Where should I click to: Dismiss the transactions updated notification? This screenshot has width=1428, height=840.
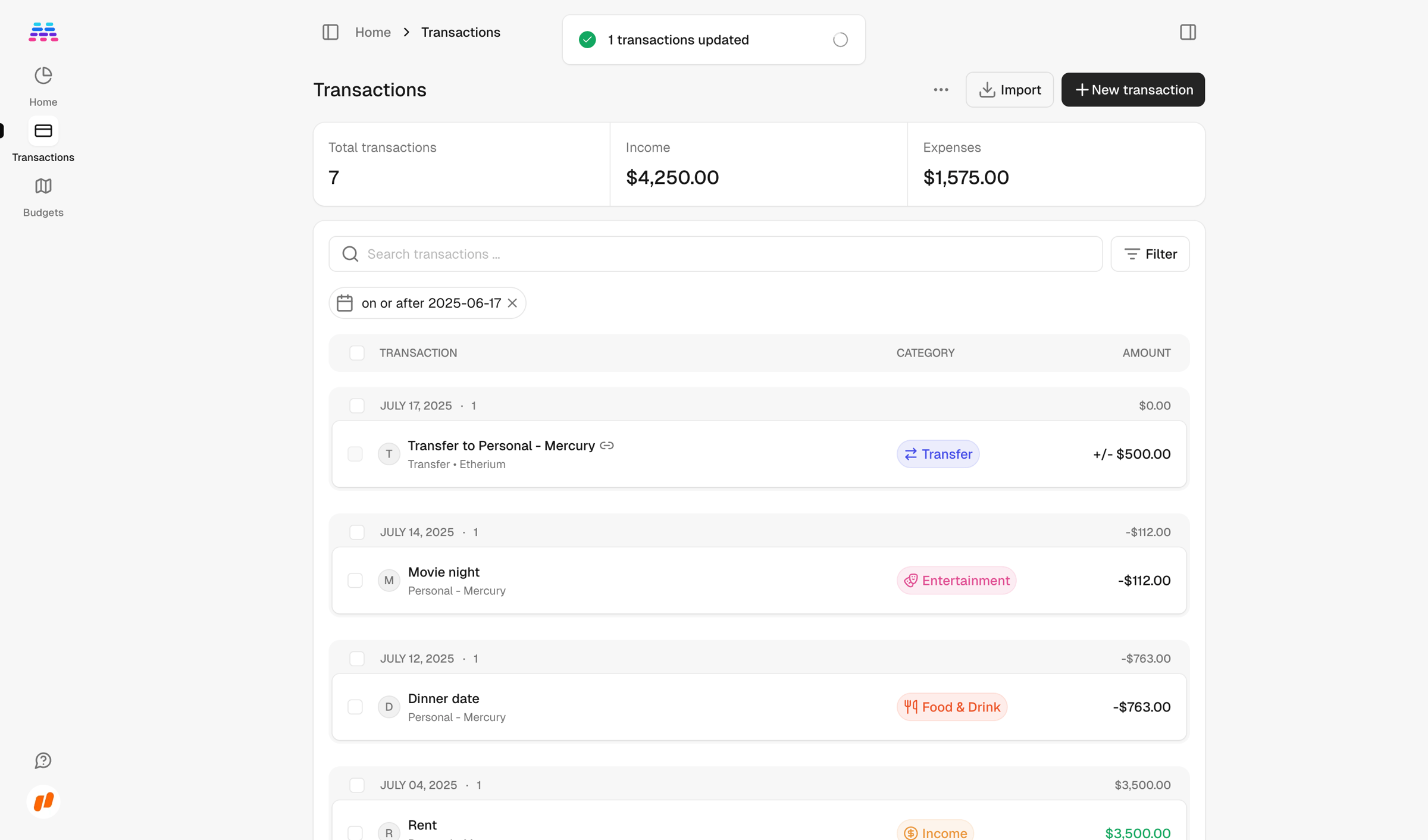pos(840,40)
